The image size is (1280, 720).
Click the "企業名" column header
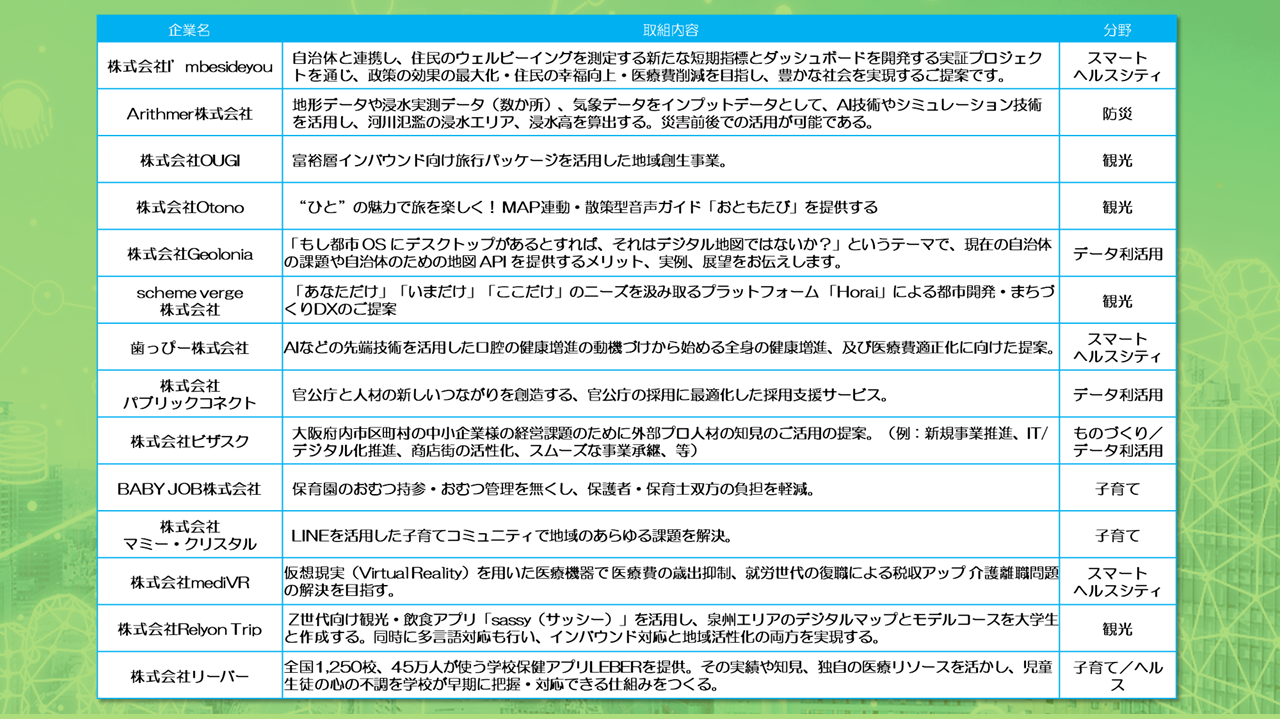tap(190, 30)
